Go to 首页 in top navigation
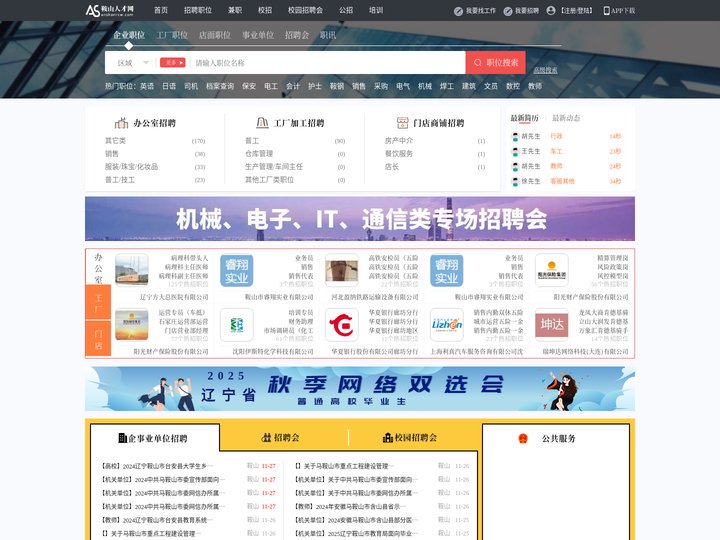The width and height of the screenshot is (720, 540). [x=161, y=10]
